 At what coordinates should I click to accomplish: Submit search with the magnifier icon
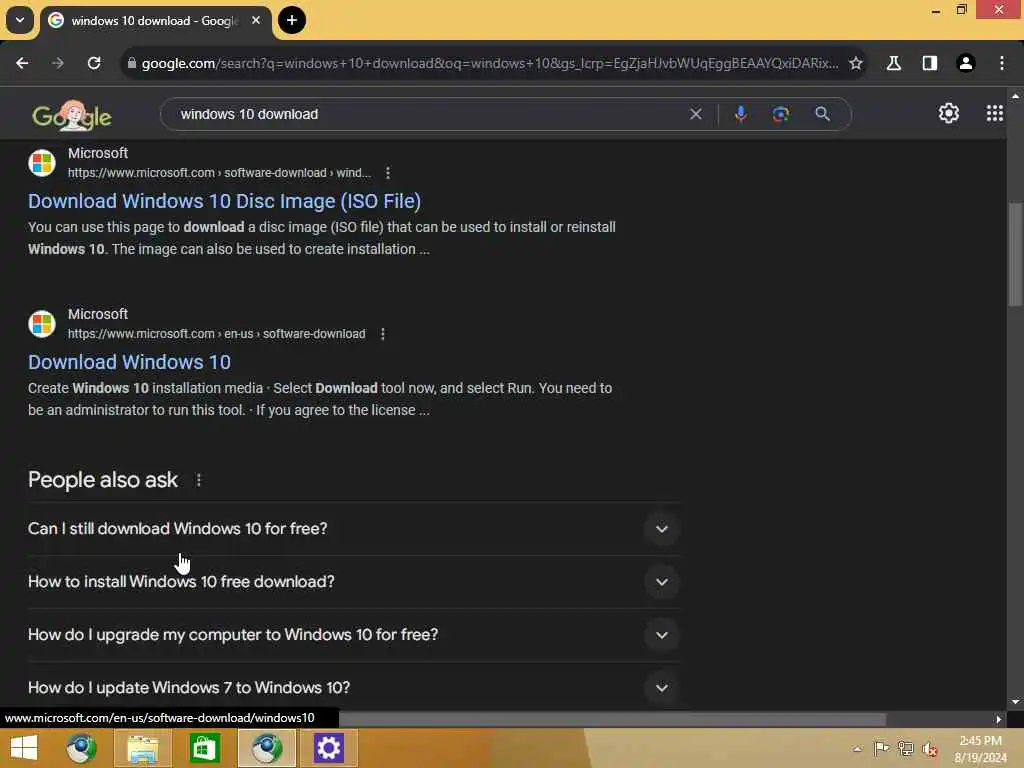click(x=822, y=114)
